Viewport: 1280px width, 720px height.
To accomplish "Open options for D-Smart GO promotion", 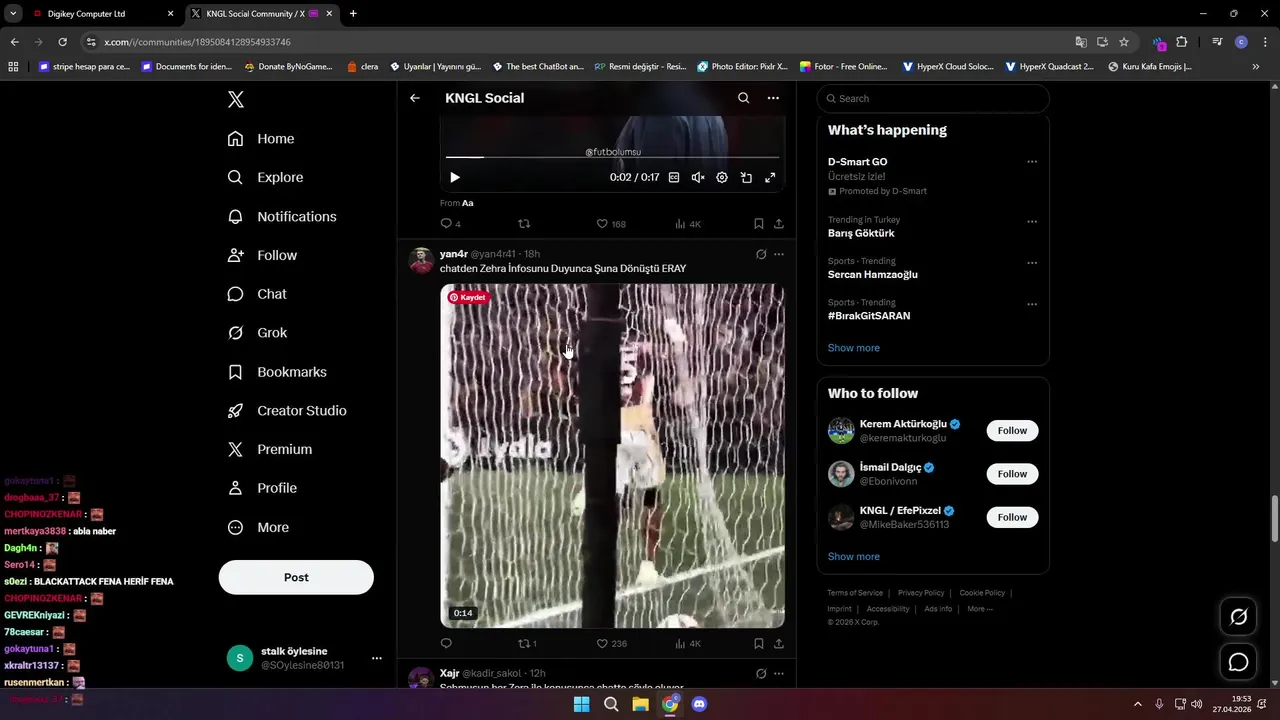I will point(1032,162).
